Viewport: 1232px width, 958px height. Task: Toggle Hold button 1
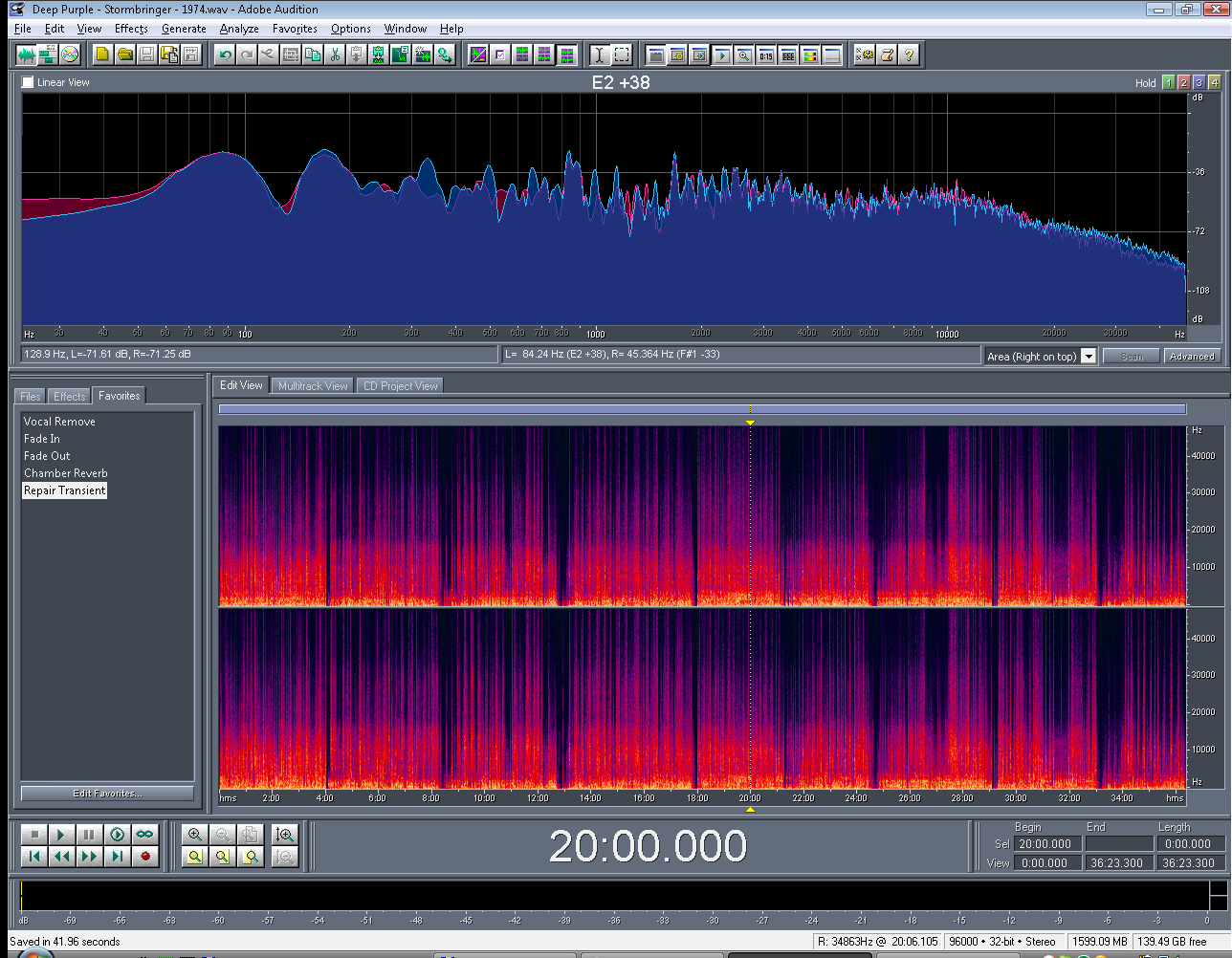coord(1168,82)
